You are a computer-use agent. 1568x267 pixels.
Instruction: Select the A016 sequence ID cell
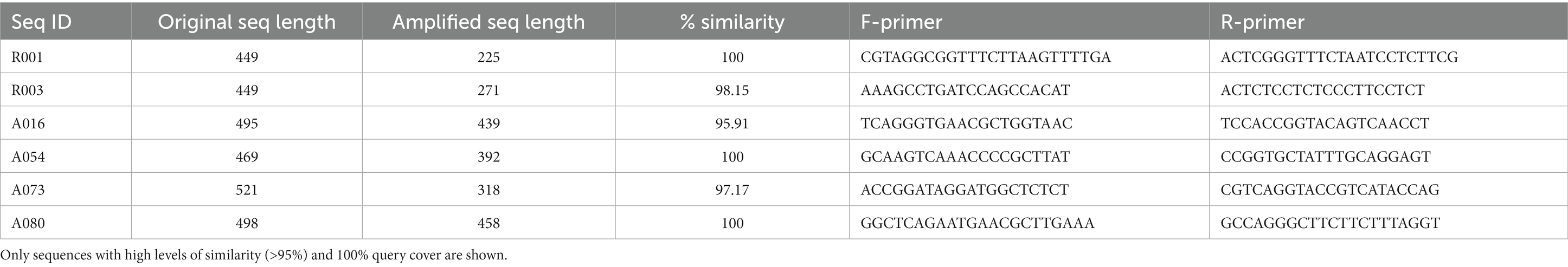66,123
